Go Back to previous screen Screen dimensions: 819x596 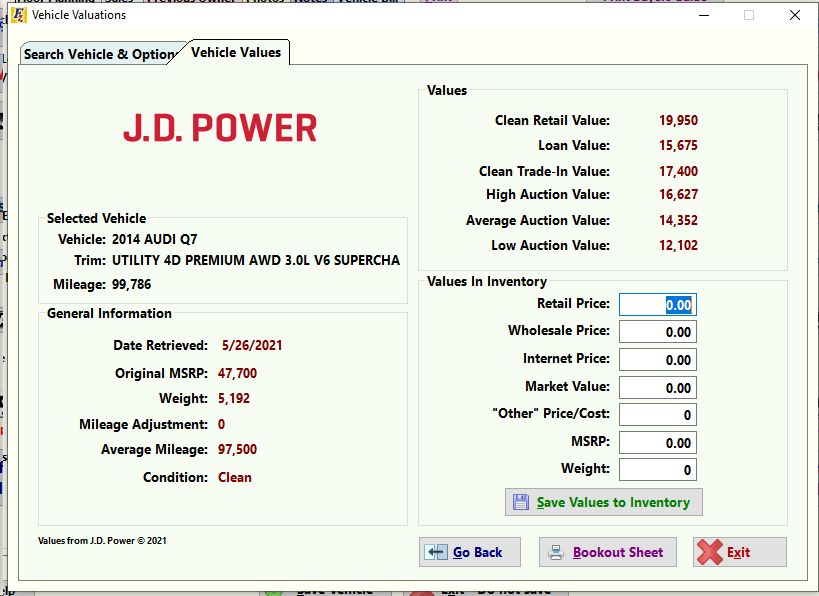470,552
